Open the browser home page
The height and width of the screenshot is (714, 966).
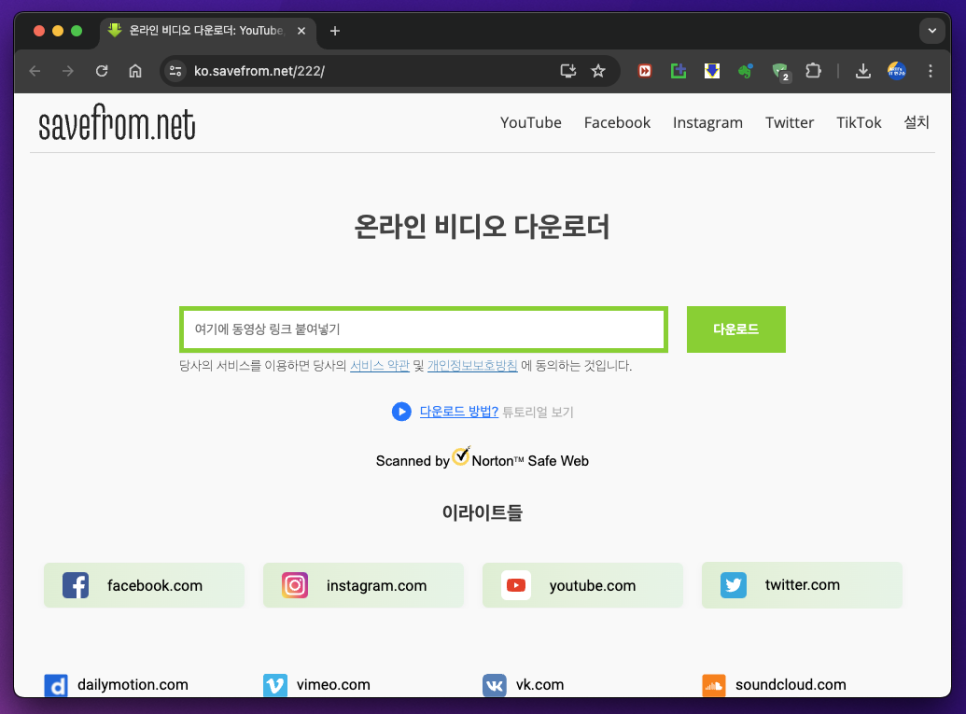[x=135, y=71]
